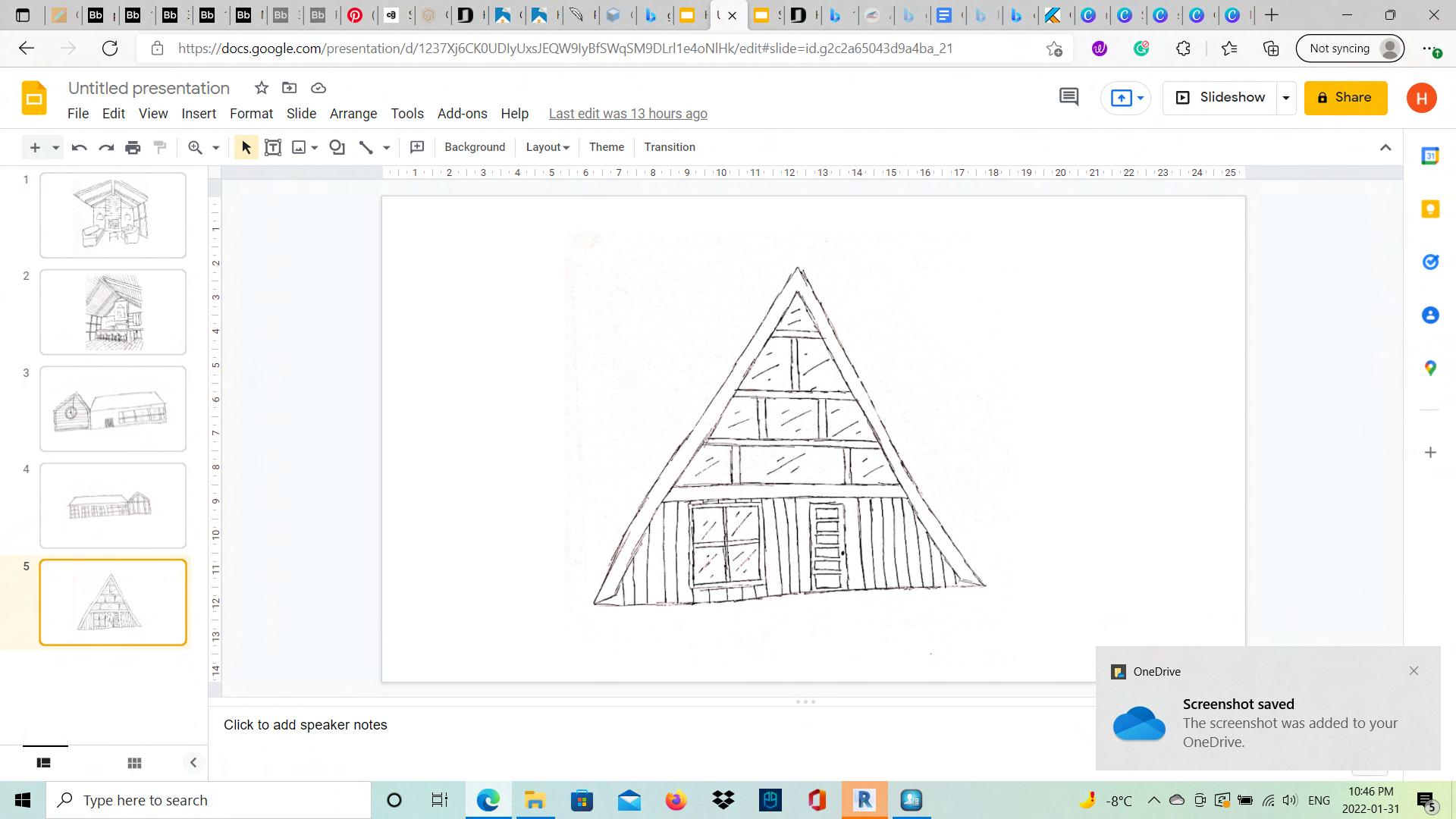The width and height of the screenshot is (1456, 819).
Task: Open 'Last edit was 13 hours ago' link
Action: [627, 114]
